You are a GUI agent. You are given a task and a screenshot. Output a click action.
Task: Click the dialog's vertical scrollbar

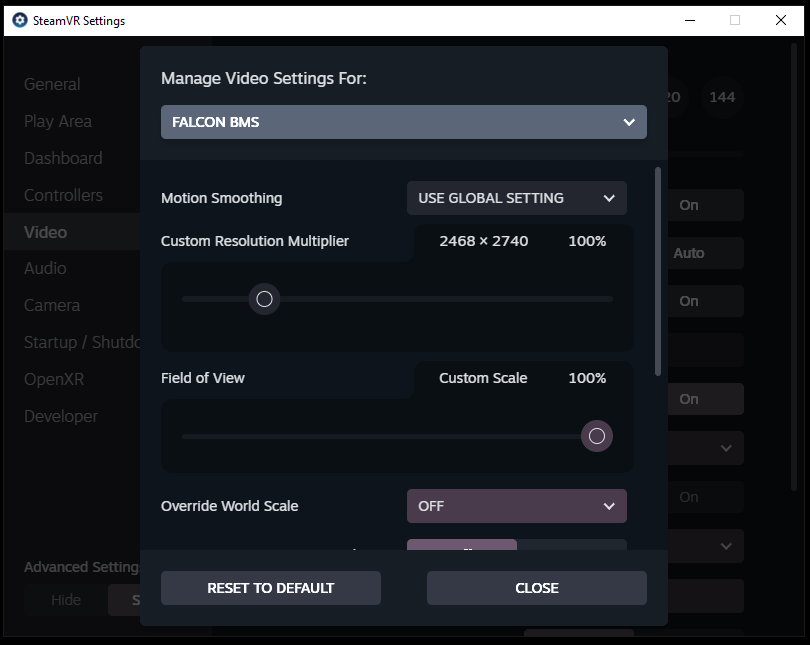pyautogui.click(x=658, y=272)
